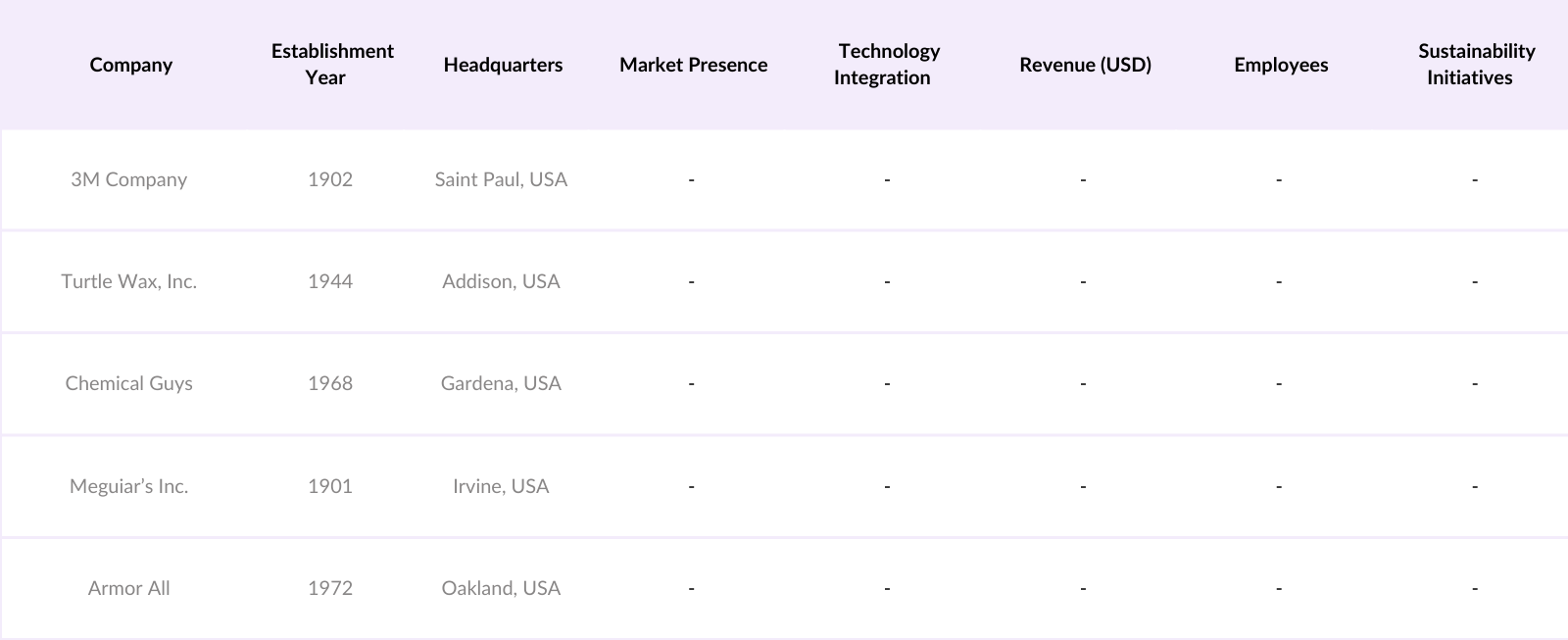Click the Market Presence column header
Image resolution: width=1568 pixels, height=640 pixels.
pyautogui.click(x=693, y=65)
